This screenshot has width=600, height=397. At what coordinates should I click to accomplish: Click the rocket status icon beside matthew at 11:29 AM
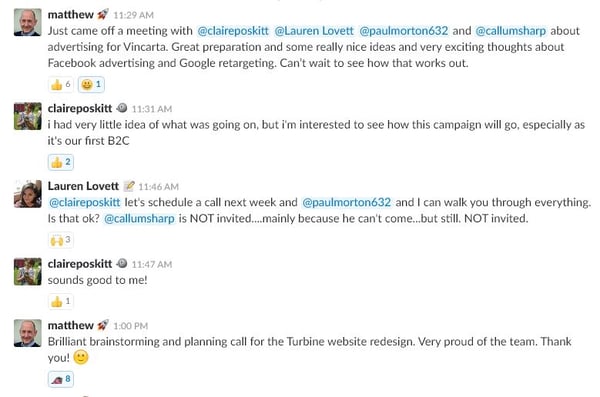click(103, 15)
